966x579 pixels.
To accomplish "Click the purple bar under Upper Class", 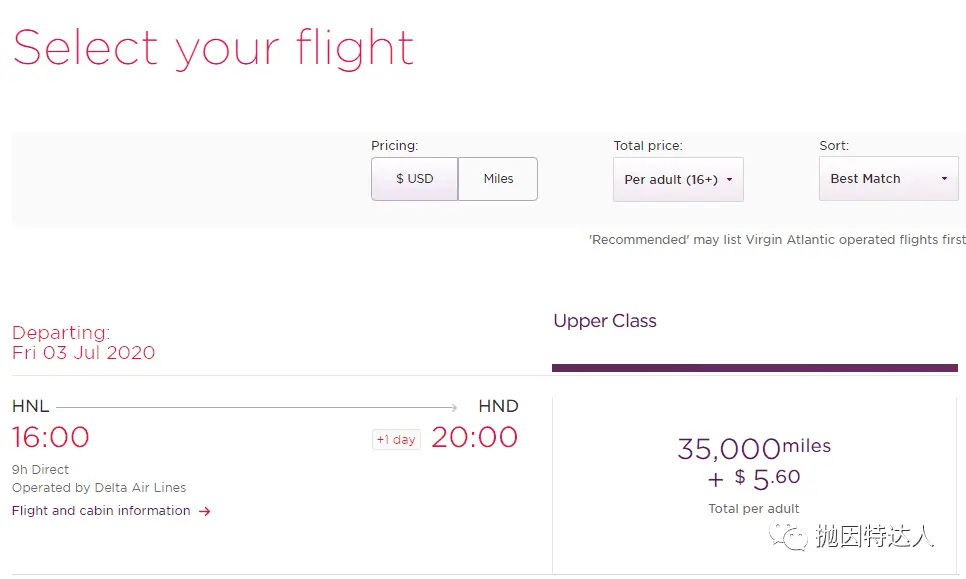I will 755,368.
